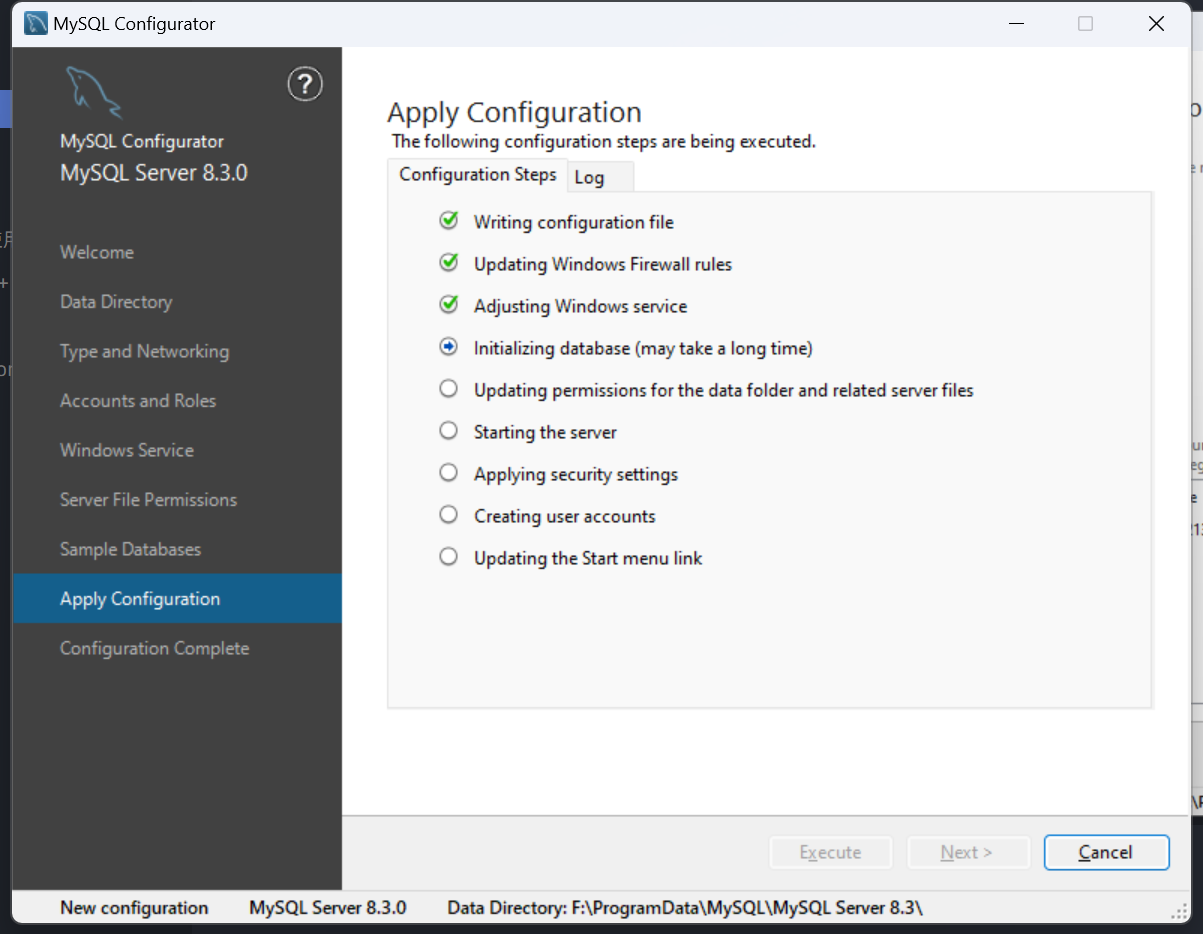The height and width of the screenshot is (934, 1203).
Task: Click 'Creating user accounts' step text
Action: [x=565, y=516]
